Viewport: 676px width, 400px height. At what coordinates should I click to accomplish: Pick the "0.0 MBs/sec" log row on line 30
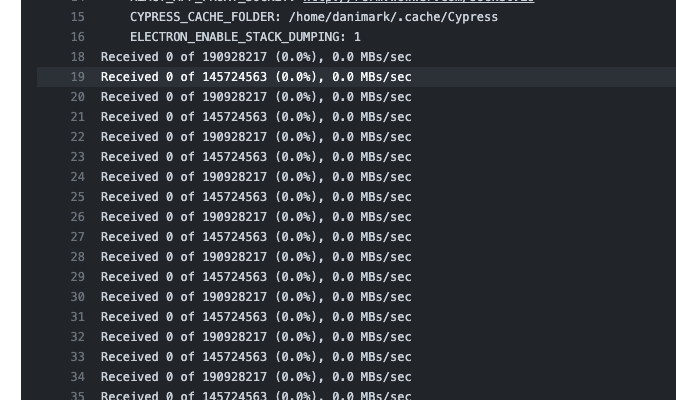(x=256, y=297)
